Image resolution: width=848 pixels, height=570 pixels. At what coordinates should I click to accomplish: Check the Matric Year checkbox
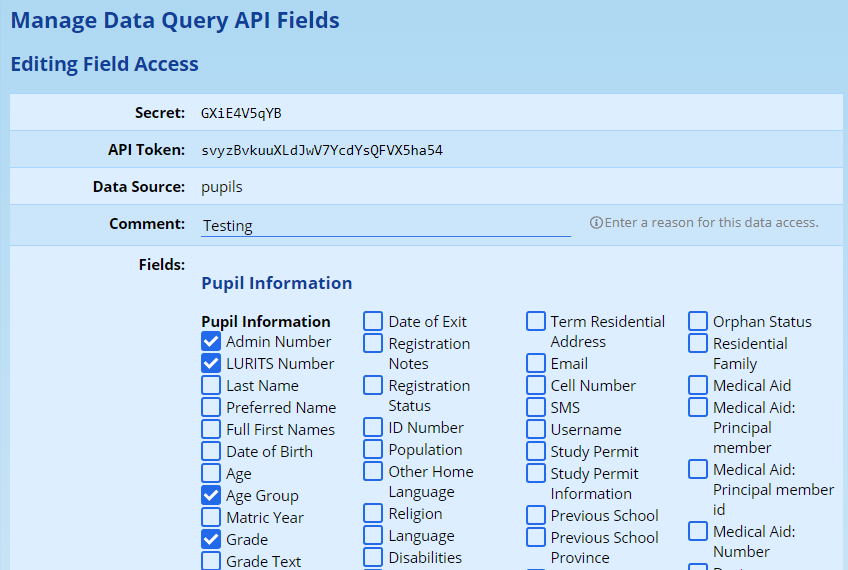coord(211,517)
